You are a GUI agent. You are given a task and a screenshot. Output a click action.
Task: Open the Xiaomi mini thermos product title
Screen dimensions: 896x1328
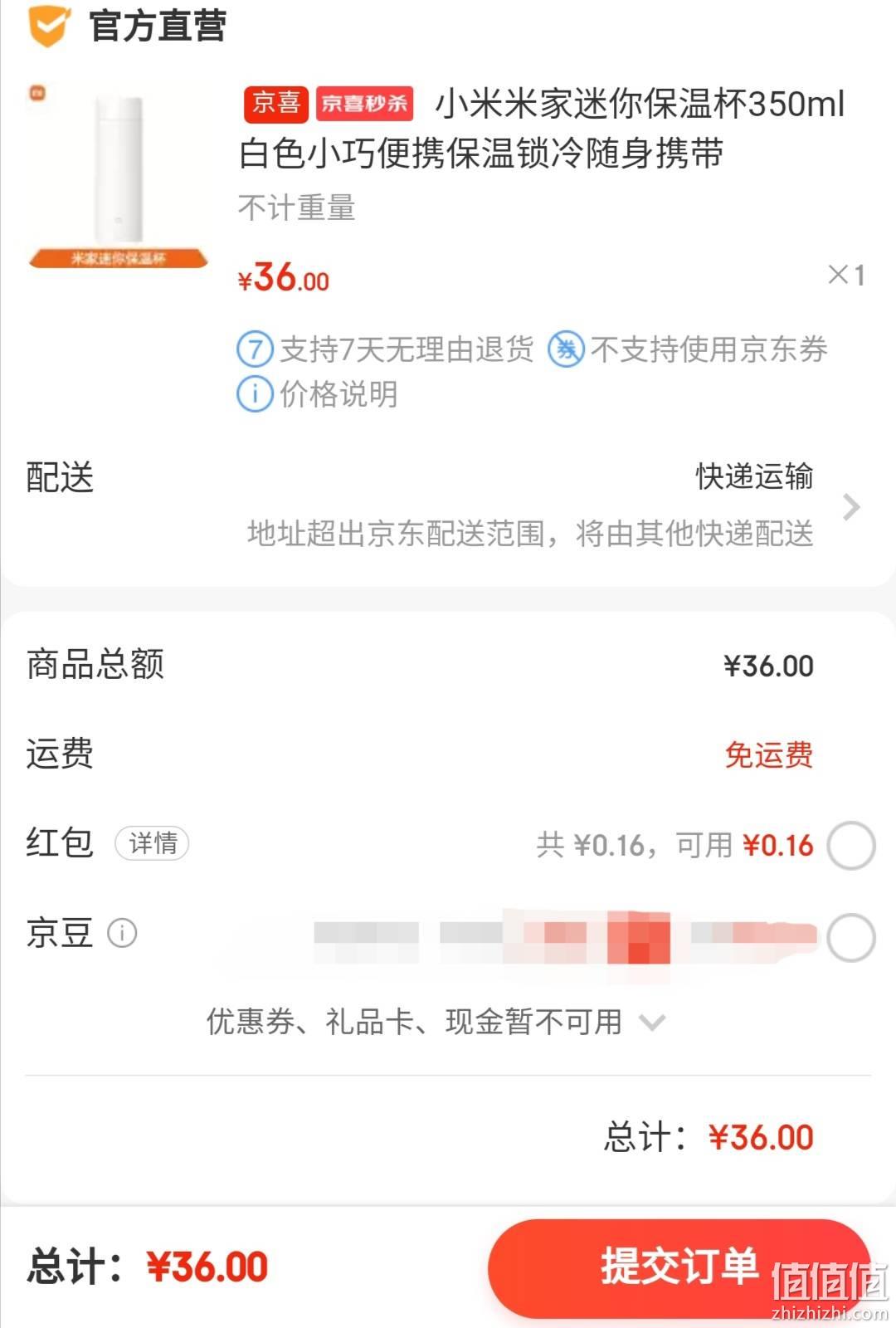[x=543, y=129]
